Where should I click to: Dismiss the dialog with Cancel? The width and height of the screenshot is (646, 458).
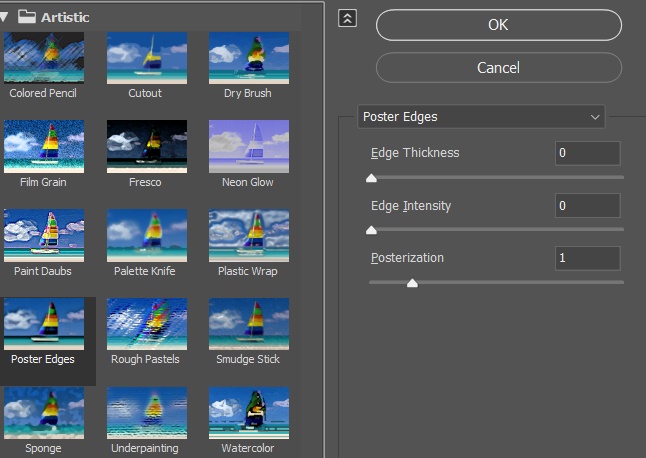pos(499,68)
